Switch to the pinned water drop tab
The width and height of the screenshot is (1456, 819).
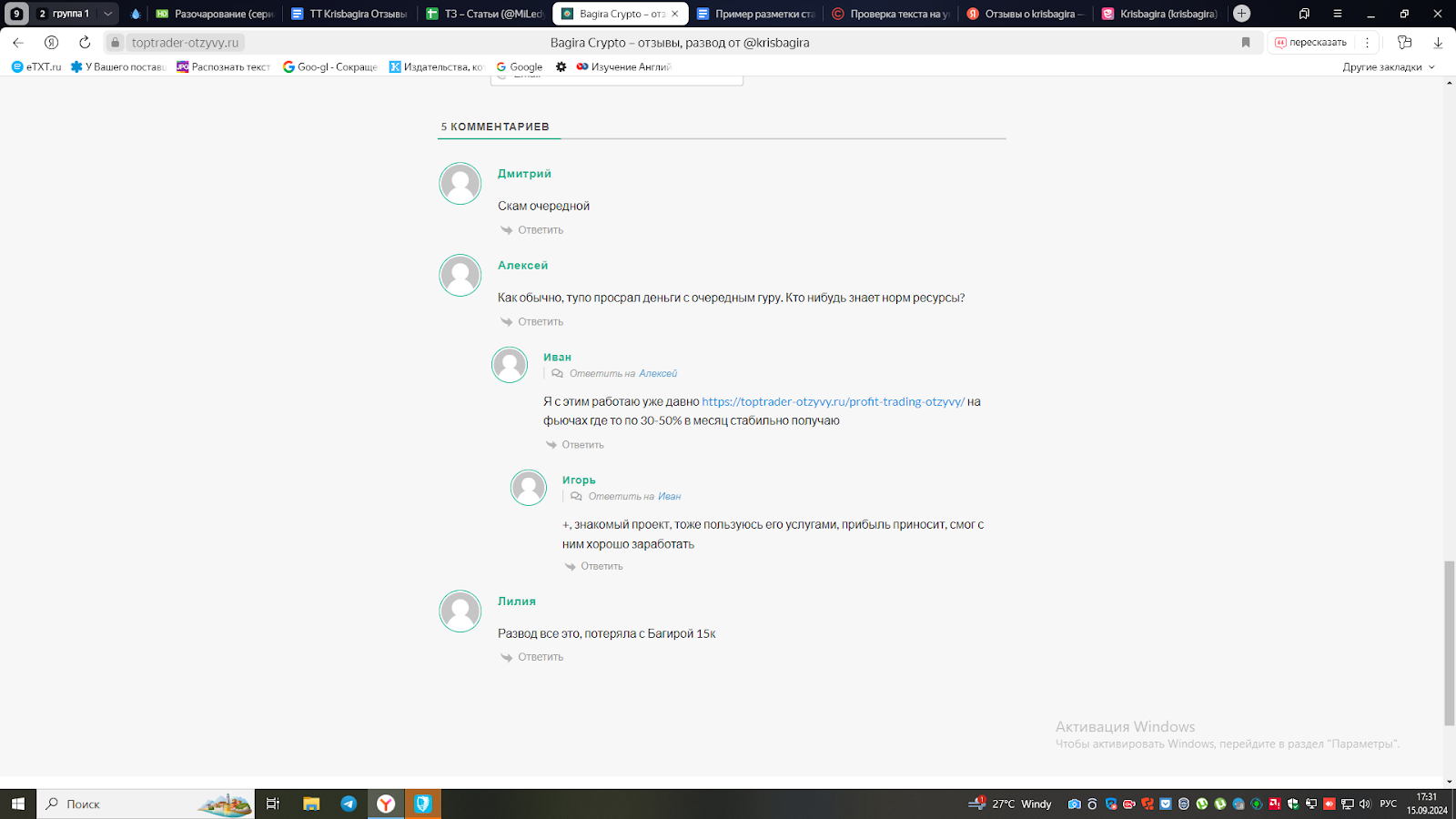[136, 14]
